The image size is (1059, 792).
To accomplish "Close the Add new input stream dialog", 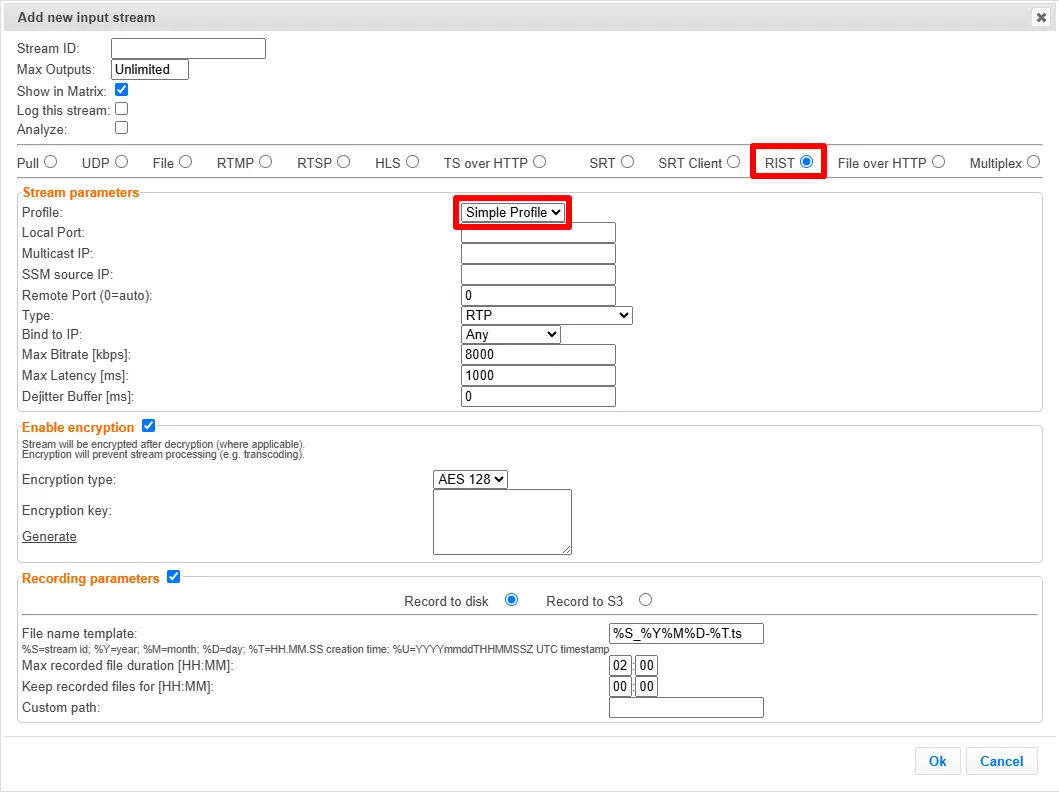I will coord(1041,18).
